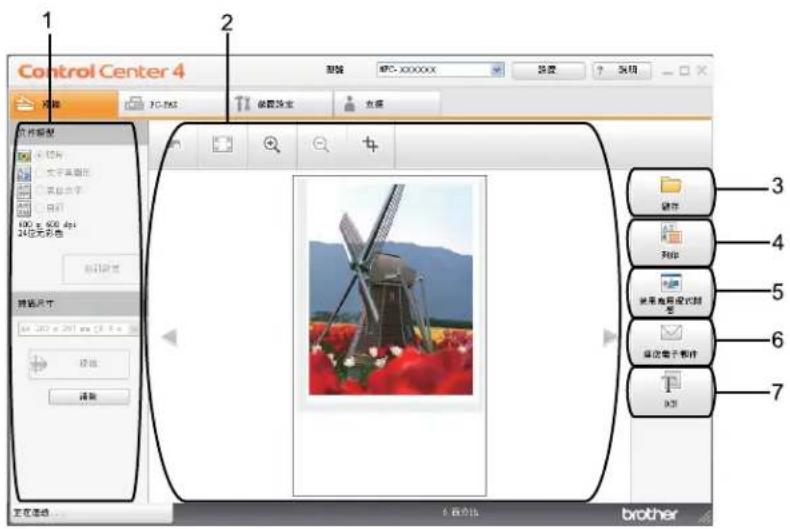Screen dimensions: 790x529
Task: Select the crop tool
Action: point(370,145)
